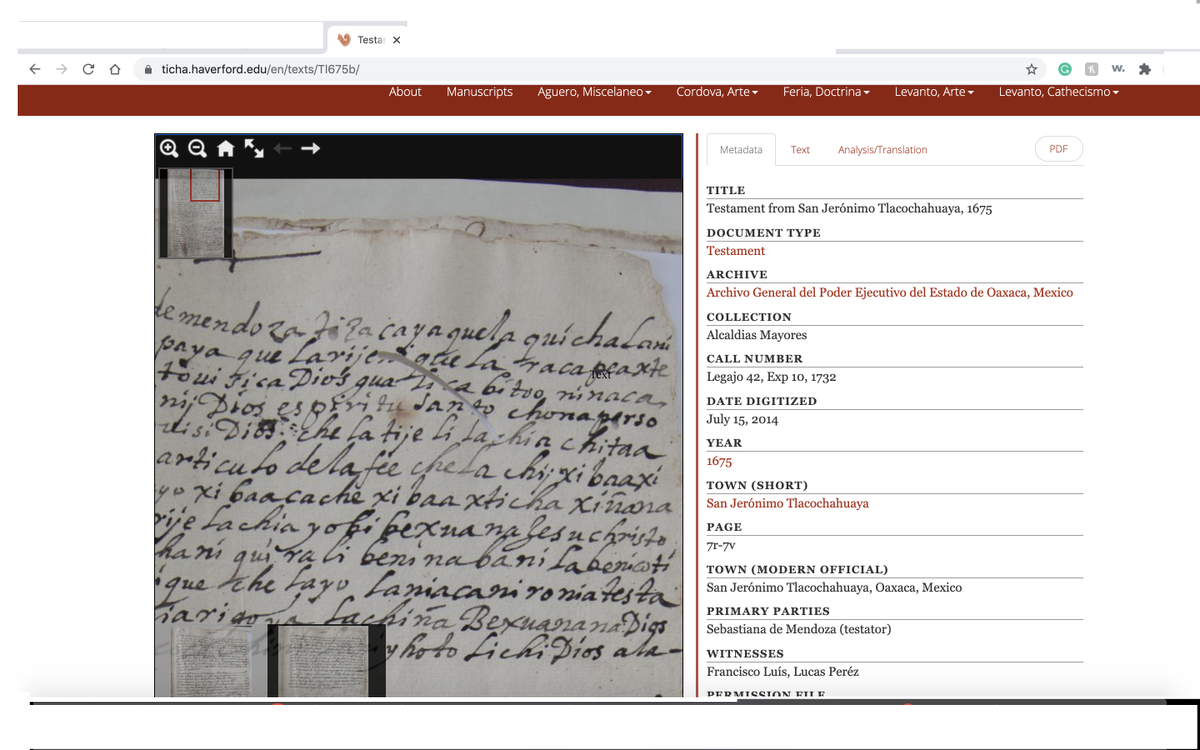Switch to the Analysis/Translation tab
Screen dimensions: 1200x750
tap(882, 150)
